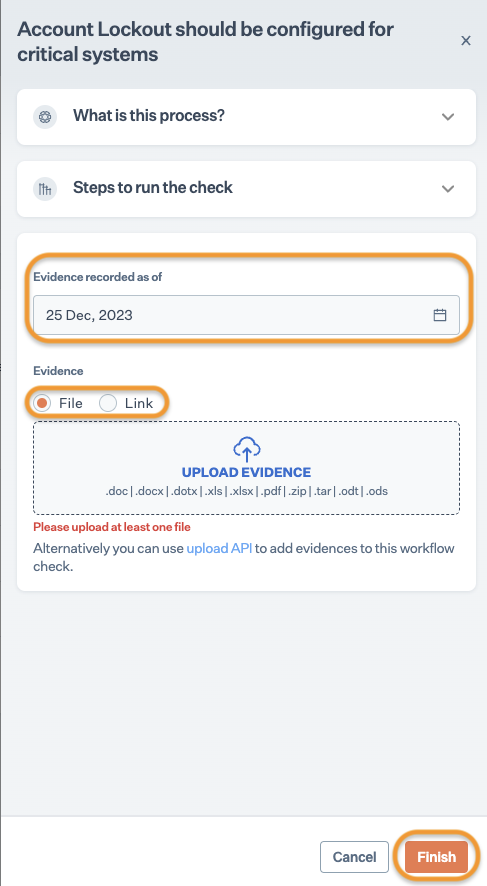This screenshot has height=886, width=487.
Task: Click the Finish button
Action: coord(436,857)
